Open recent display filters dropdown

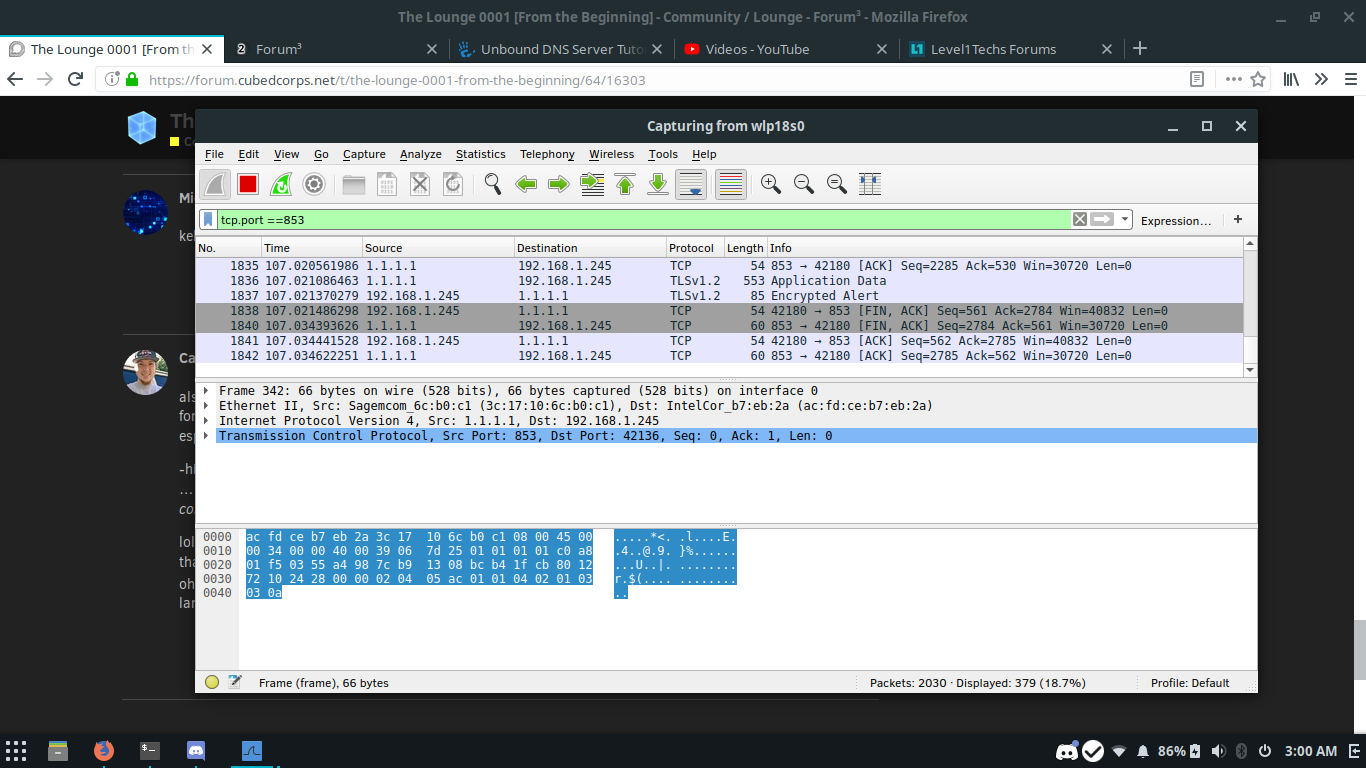point(1126,219)
